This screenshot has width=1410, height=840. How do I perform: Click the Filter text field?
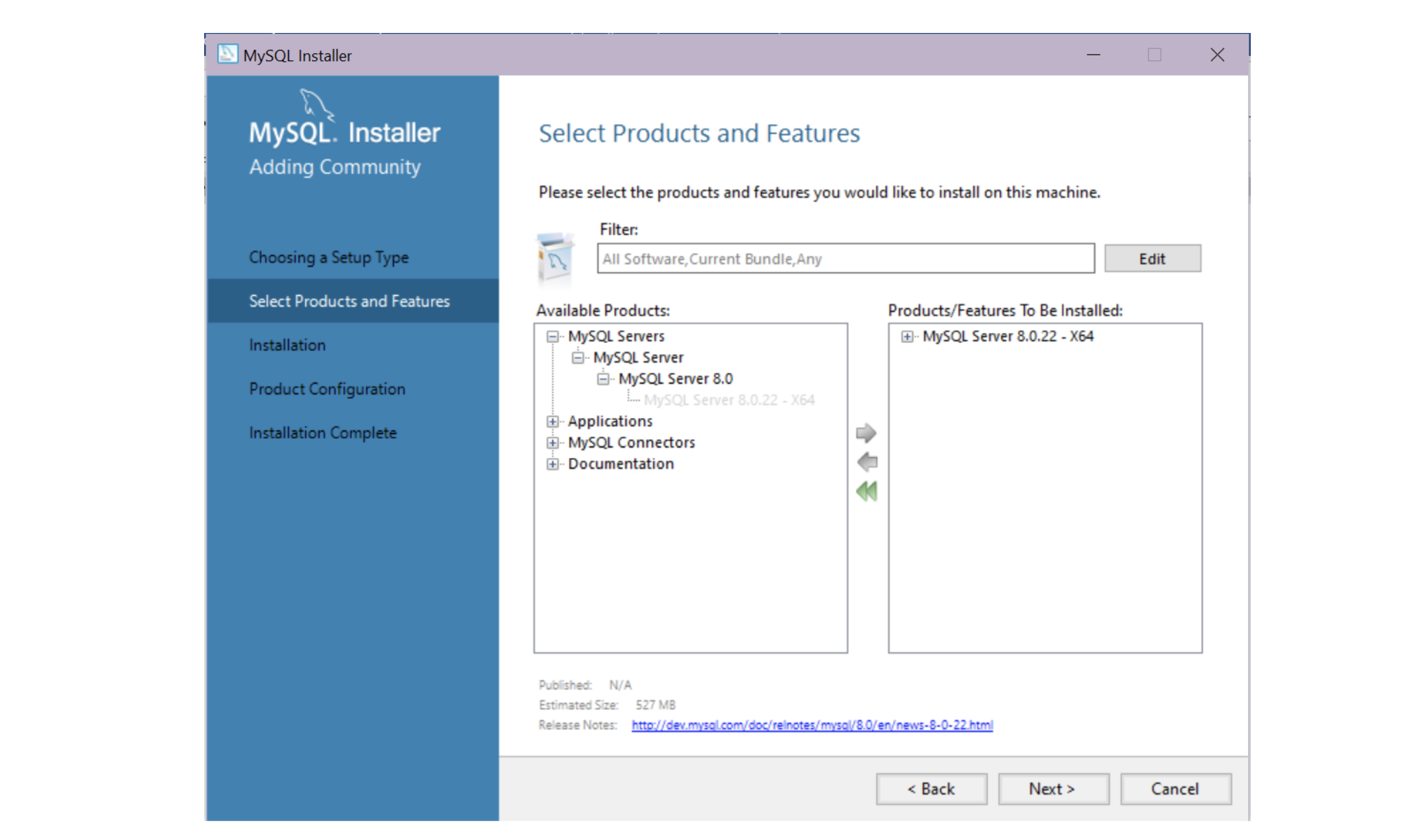[845, 259]
